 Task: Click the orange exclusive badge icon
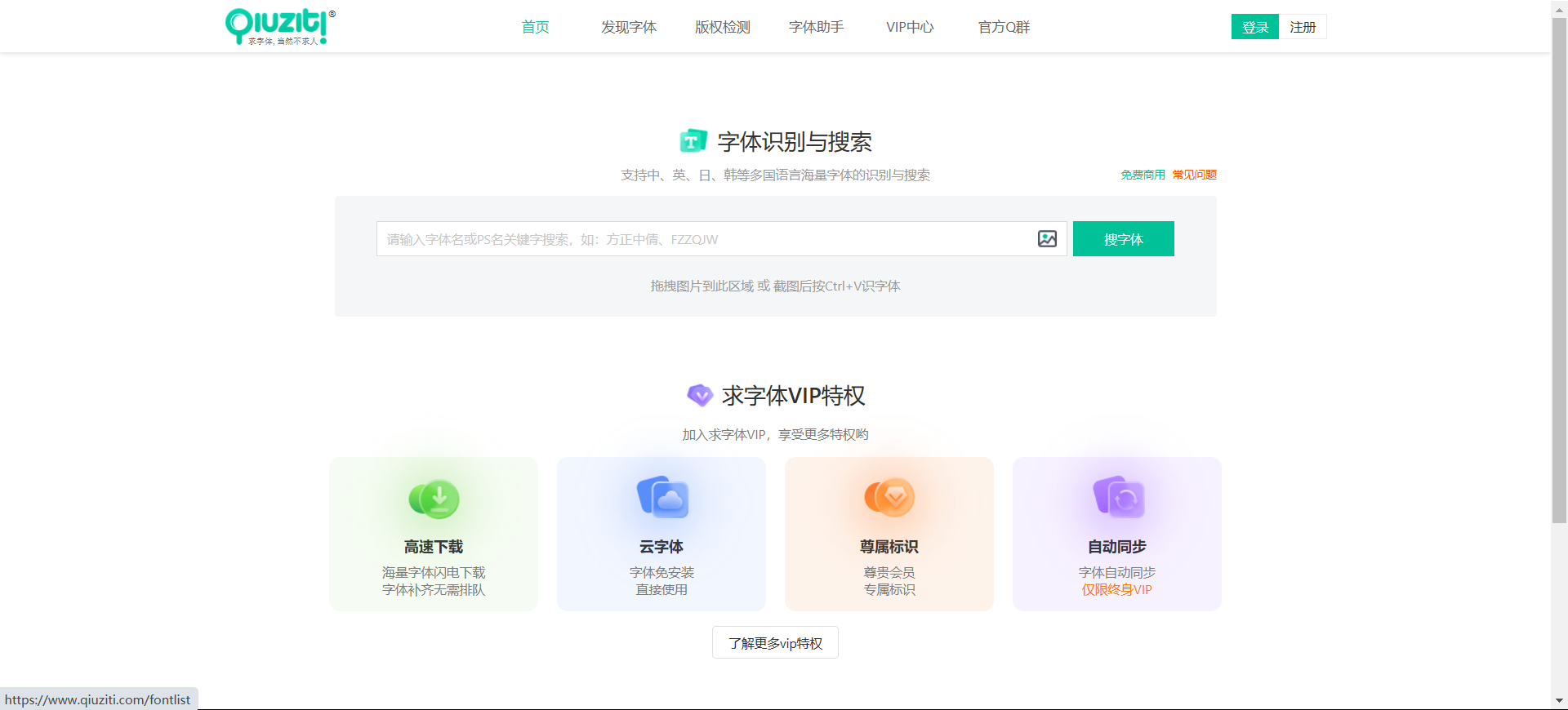[x=889, y=497]
